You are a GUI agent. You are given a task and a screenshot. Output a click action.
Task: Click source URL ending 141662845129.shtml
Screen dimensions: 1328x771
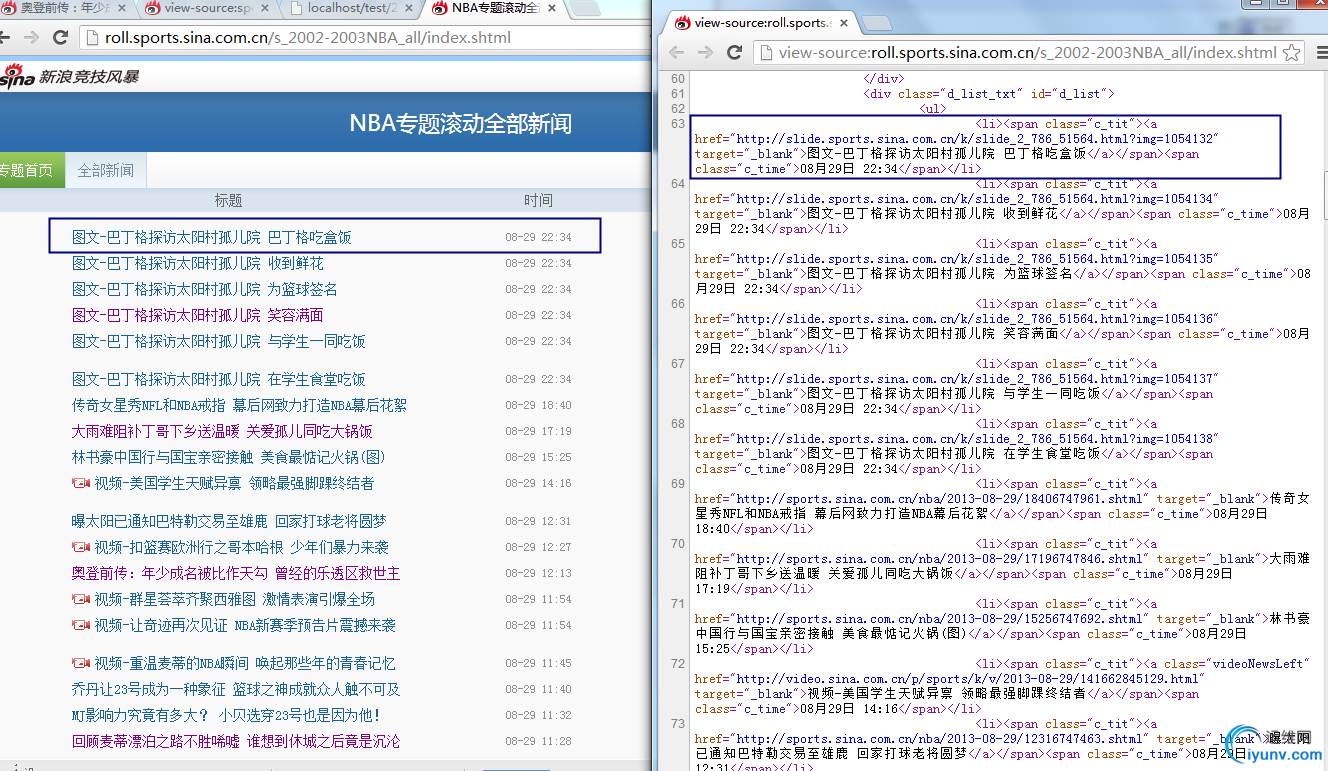pos(967,679)
